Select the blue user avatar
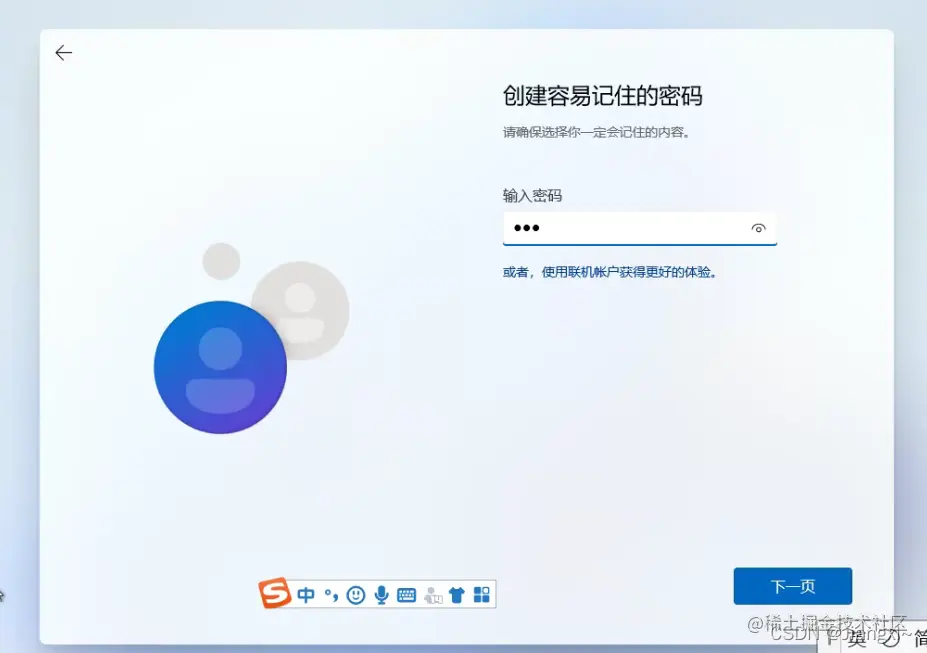 coord(220,367)
